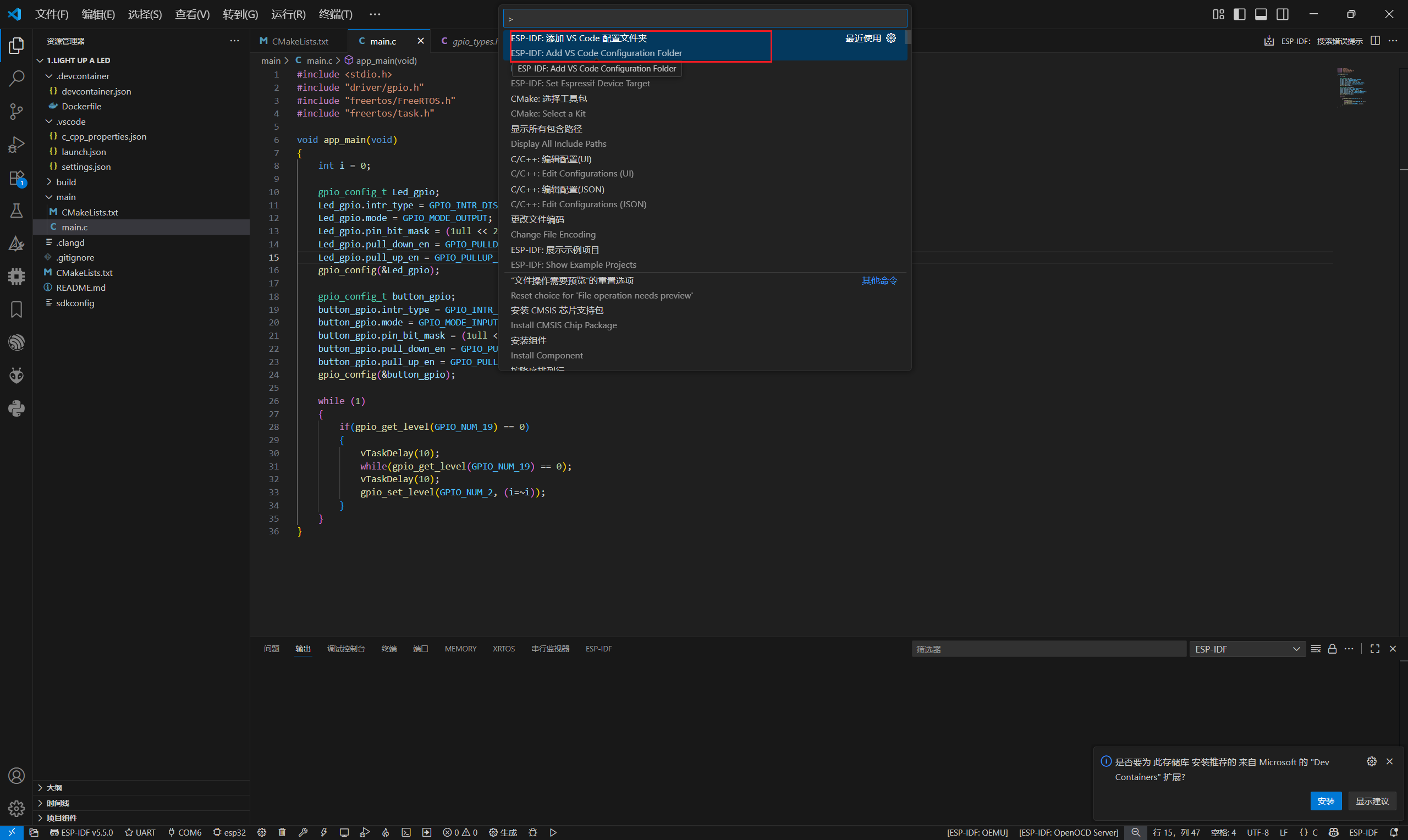Open the ESP-IDF output channel dropdown
1408x840 pixels.
coord(1247,649)
